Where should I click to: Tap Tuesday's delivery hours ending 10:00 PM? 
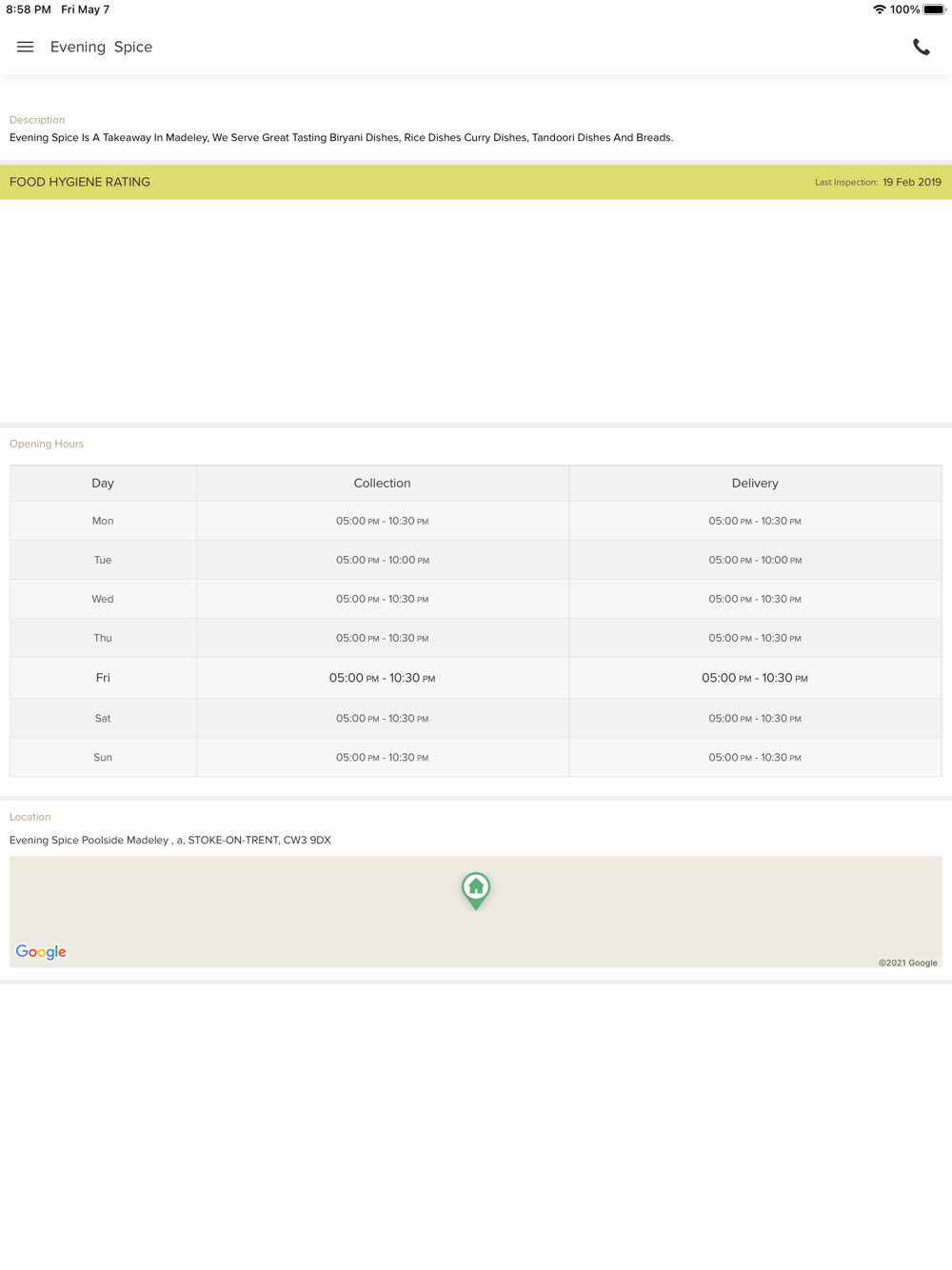[755, 560]
